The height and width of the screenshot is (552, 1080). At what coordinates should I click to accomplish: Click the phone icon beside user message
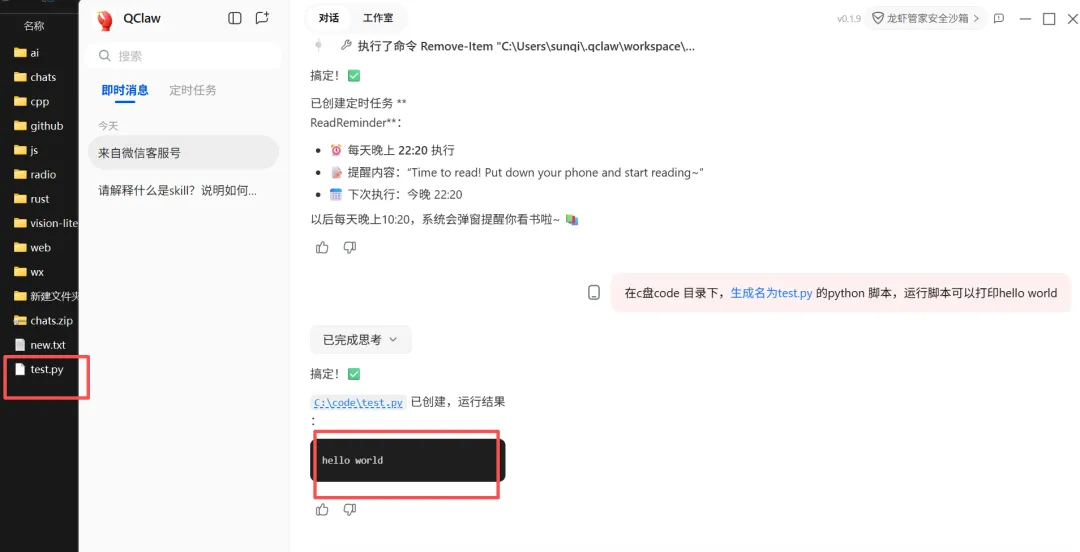click(x=594, y=292)
